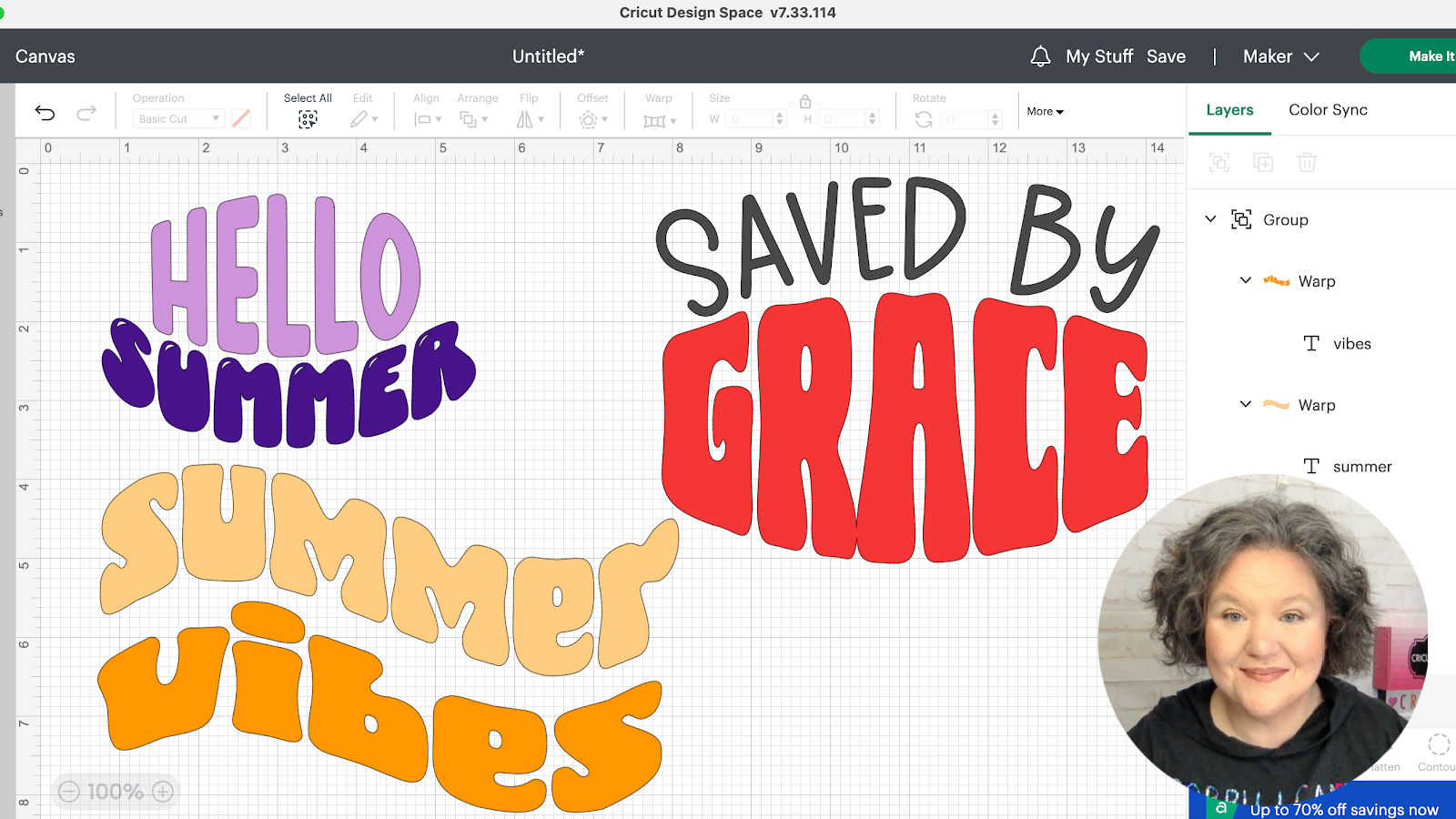This screenshot has height=819, width=1456.
Task: Zoom out with the minus button
Action: 69,792
